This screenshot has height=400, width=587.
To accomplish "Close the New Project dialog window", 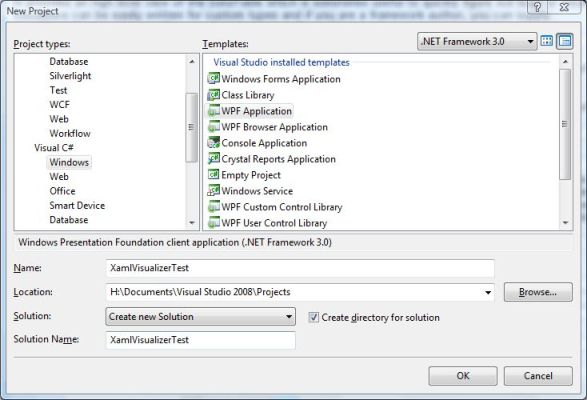I will [565, 7].
